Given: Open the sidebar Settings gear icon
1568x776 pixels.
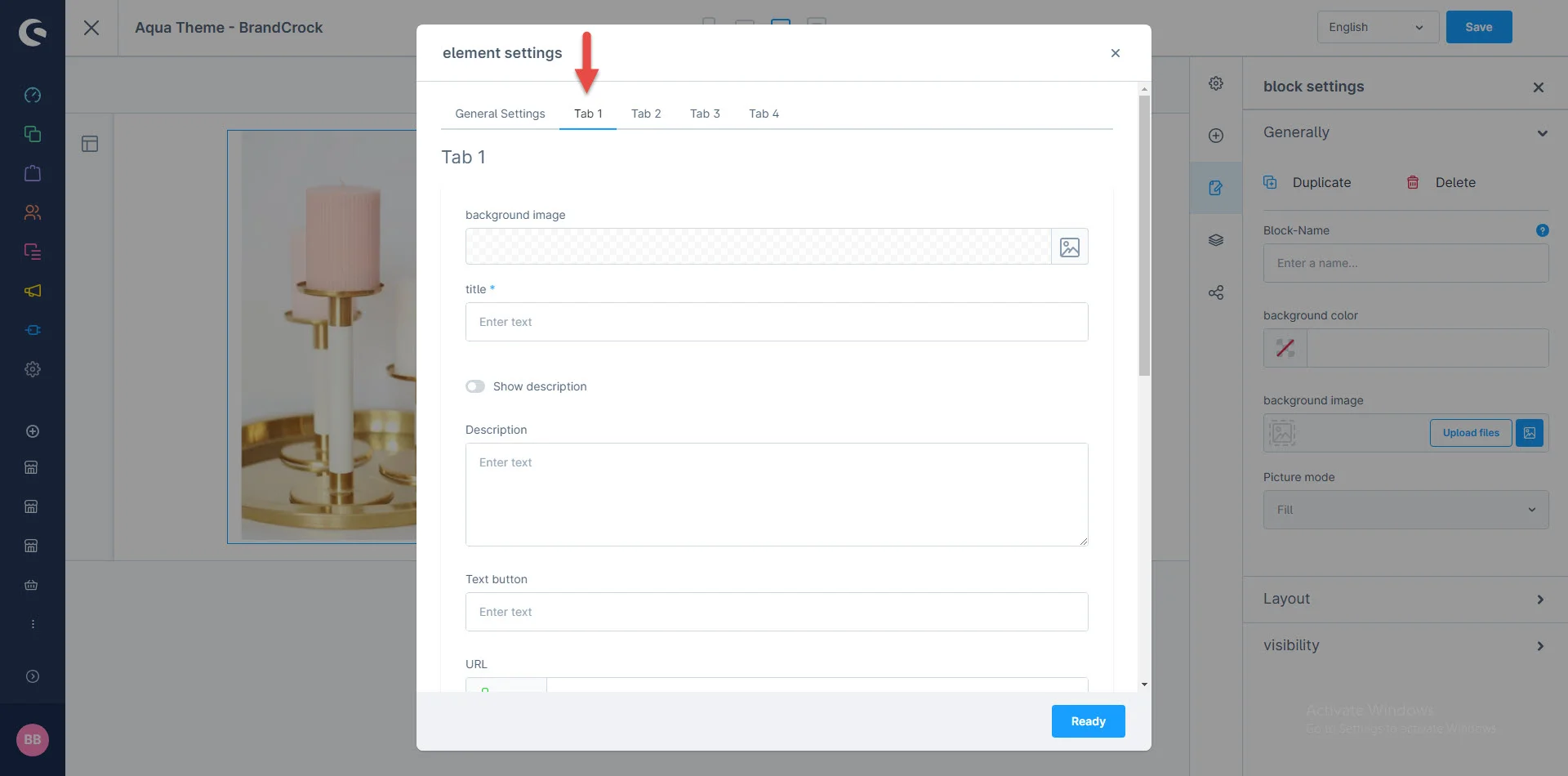Looking at the screenshot, I should (33, 369).
